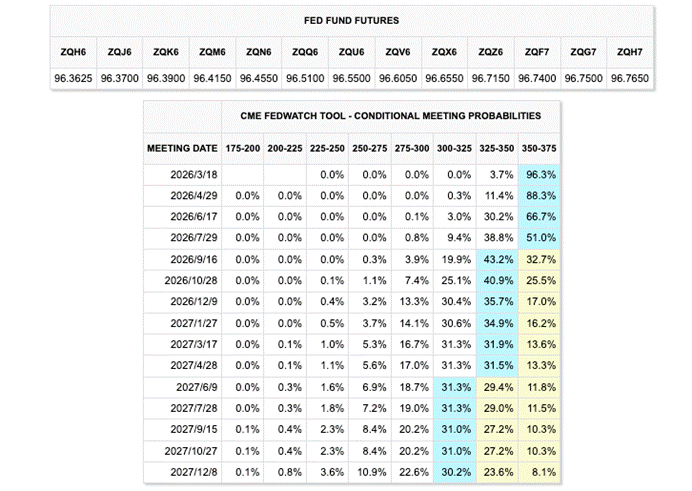Click the 350-375 rate range header

(x=539, y=148)
